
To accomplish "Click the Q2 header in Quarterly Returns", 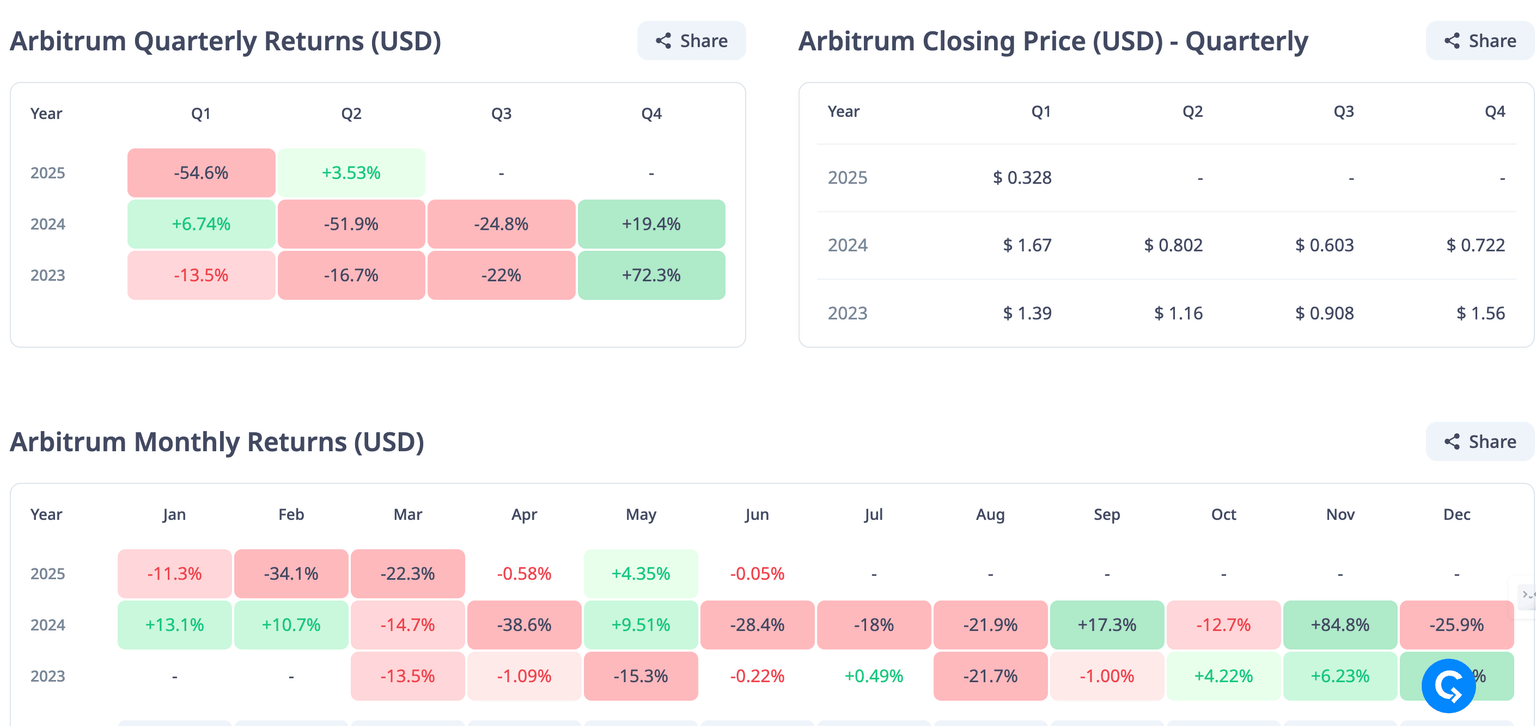I will click(351, 114).
